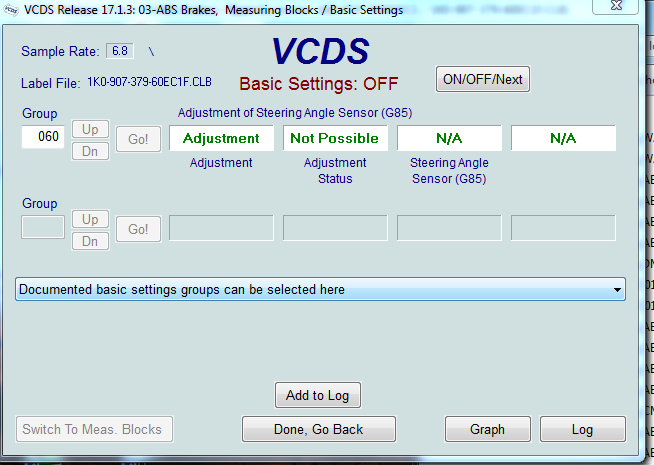Click the VCDS icon in title bar

point(10,10)
